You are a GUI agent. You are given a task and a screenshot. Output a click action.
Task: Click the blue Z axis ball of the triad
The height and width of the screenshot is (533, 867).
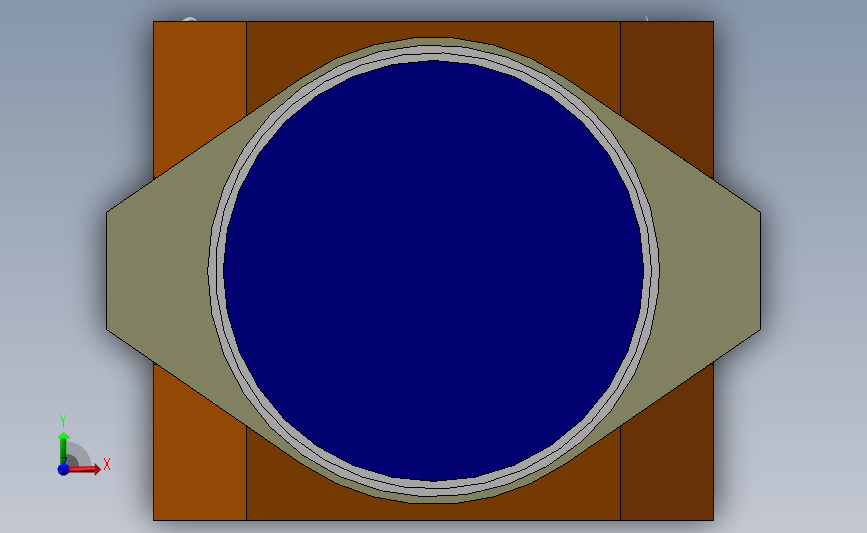63,469
